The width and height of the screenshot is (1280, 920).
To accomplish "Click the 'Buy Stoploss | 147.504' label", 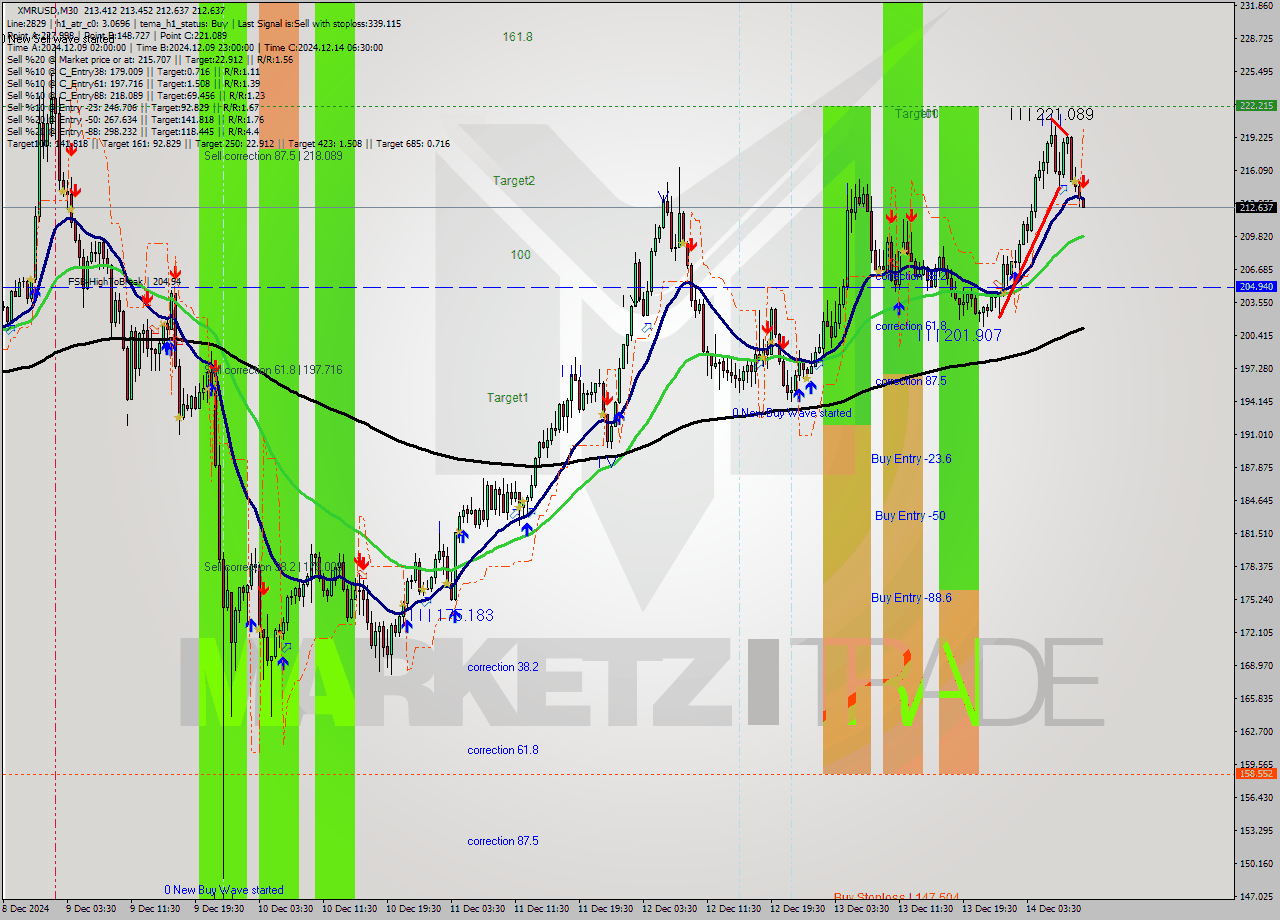I will [x=897, y=897].
